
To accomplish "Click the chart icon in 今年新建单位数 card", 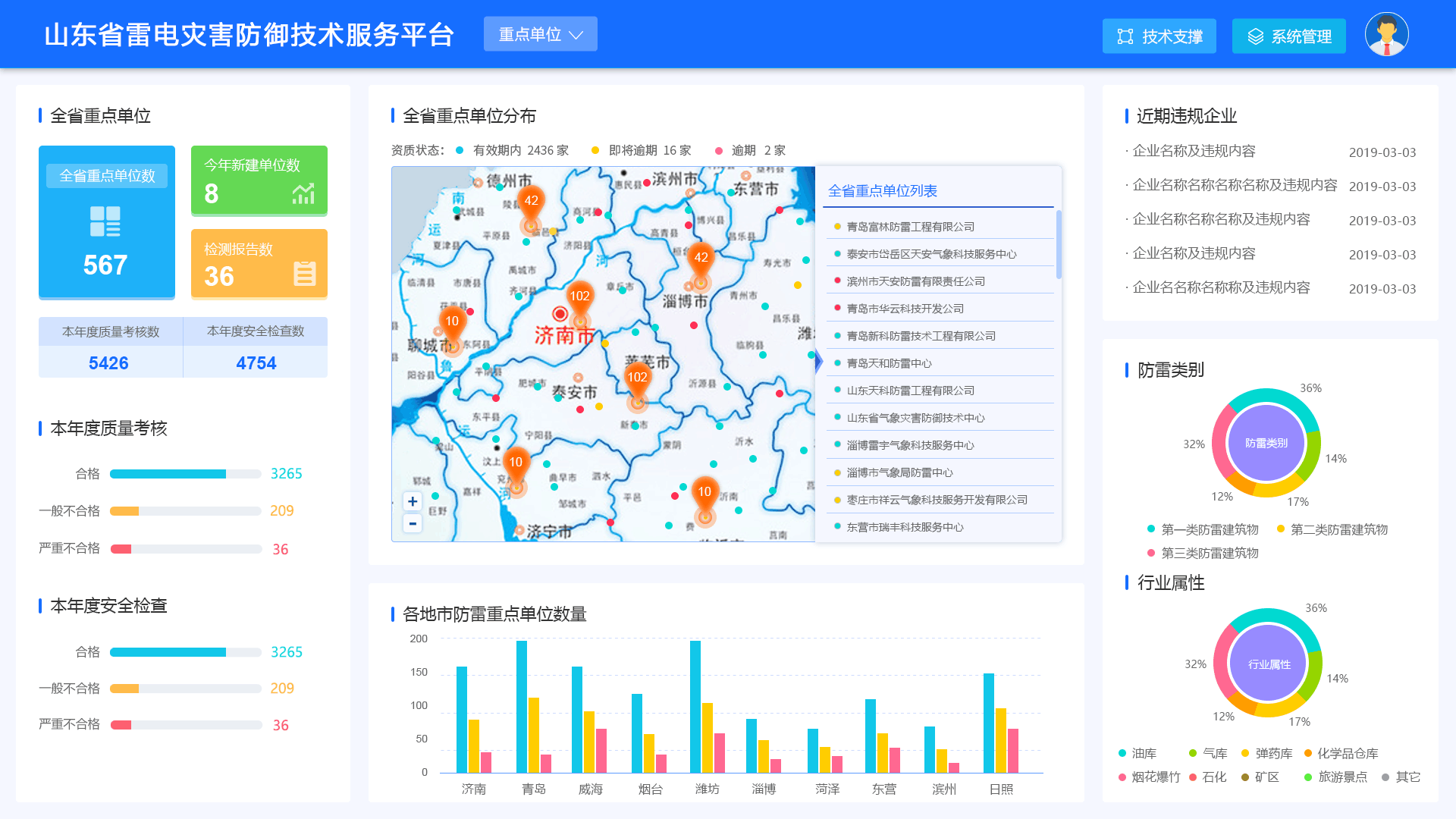I will [303, 194].
